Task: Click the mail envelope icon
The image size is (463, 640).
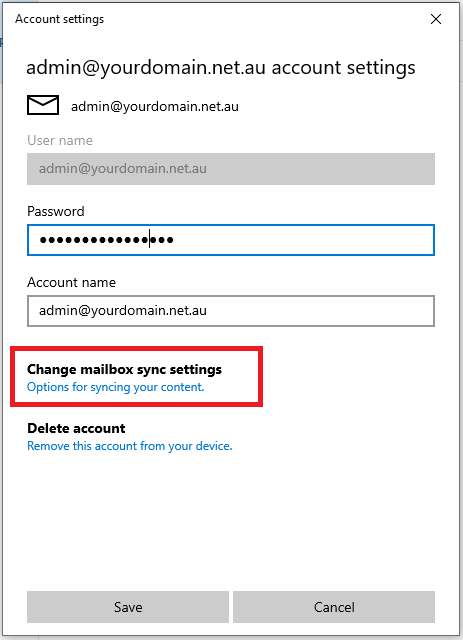Action: (x=43, y=105)
